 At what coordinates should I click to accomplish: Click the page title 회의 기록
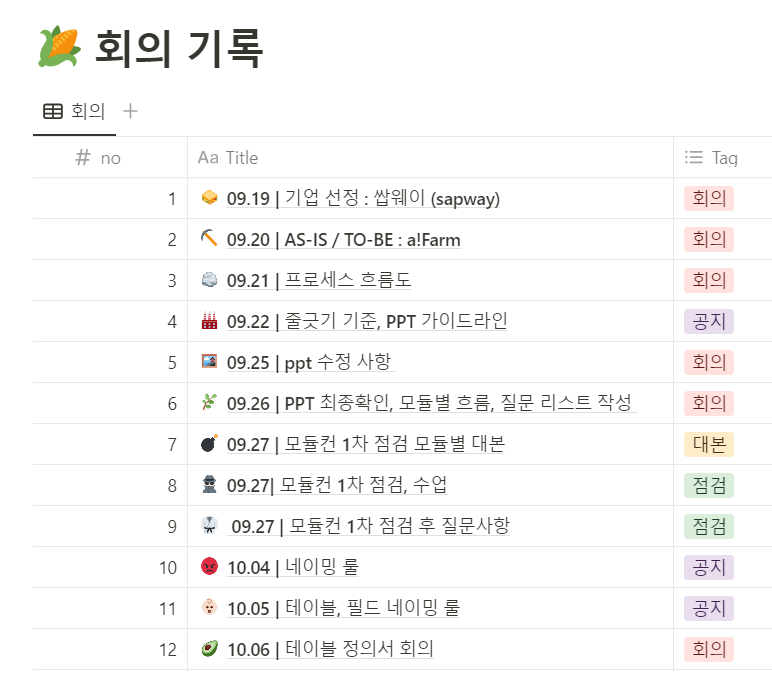point(179,48)
